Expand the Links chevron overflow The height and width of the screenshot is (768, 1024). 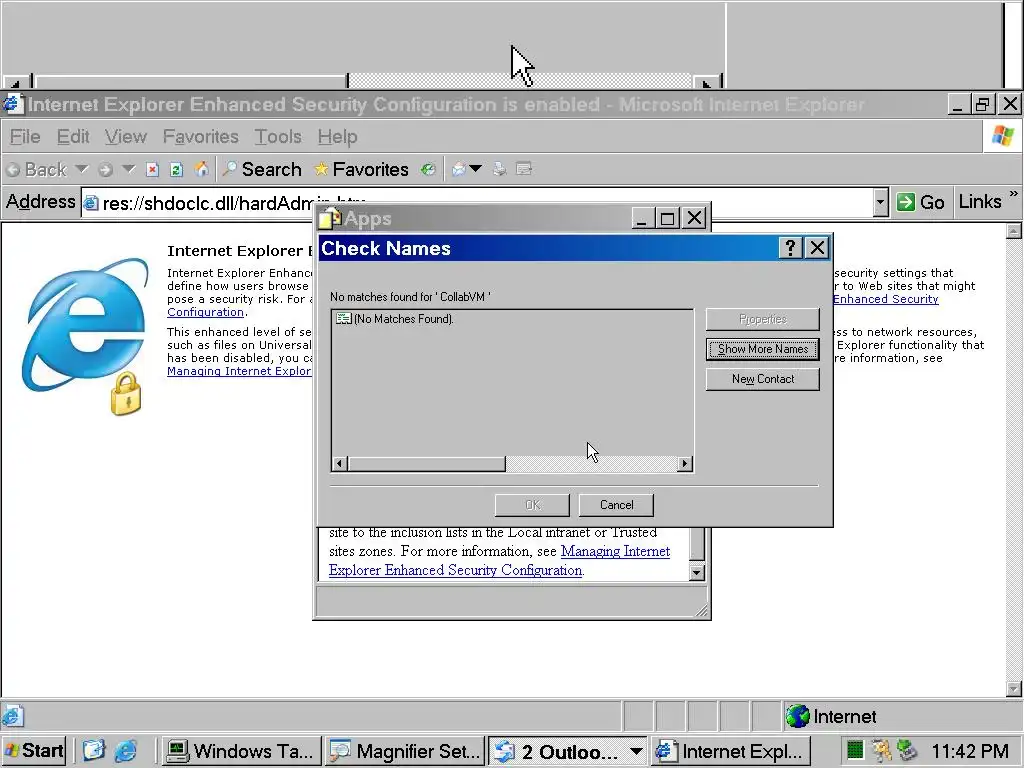pos(1013,195)
